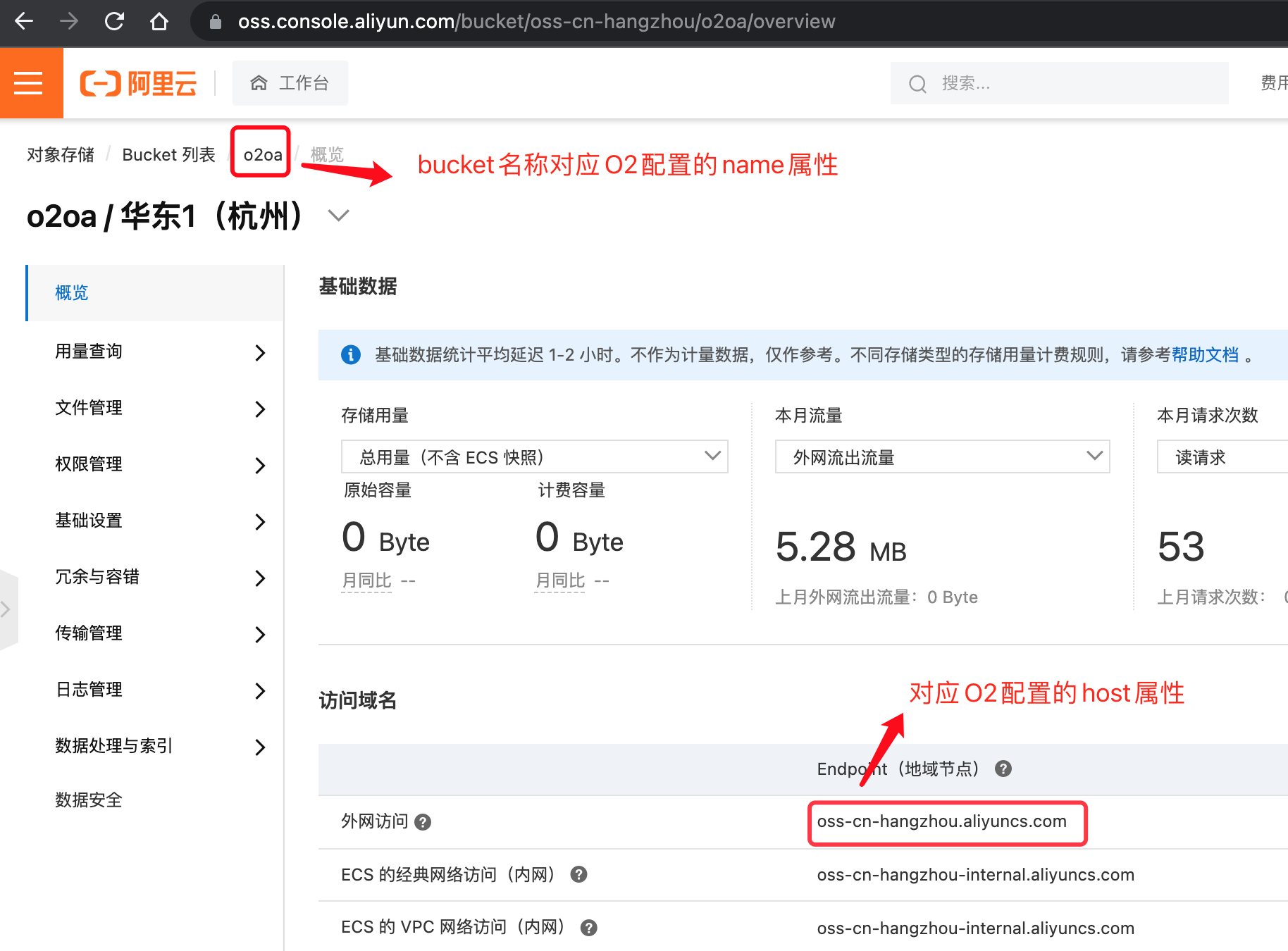The height and width of the screenshot is (951, 1288).
Task: Open the 总用量 storage usage dropdown
Action: (534, 456)
